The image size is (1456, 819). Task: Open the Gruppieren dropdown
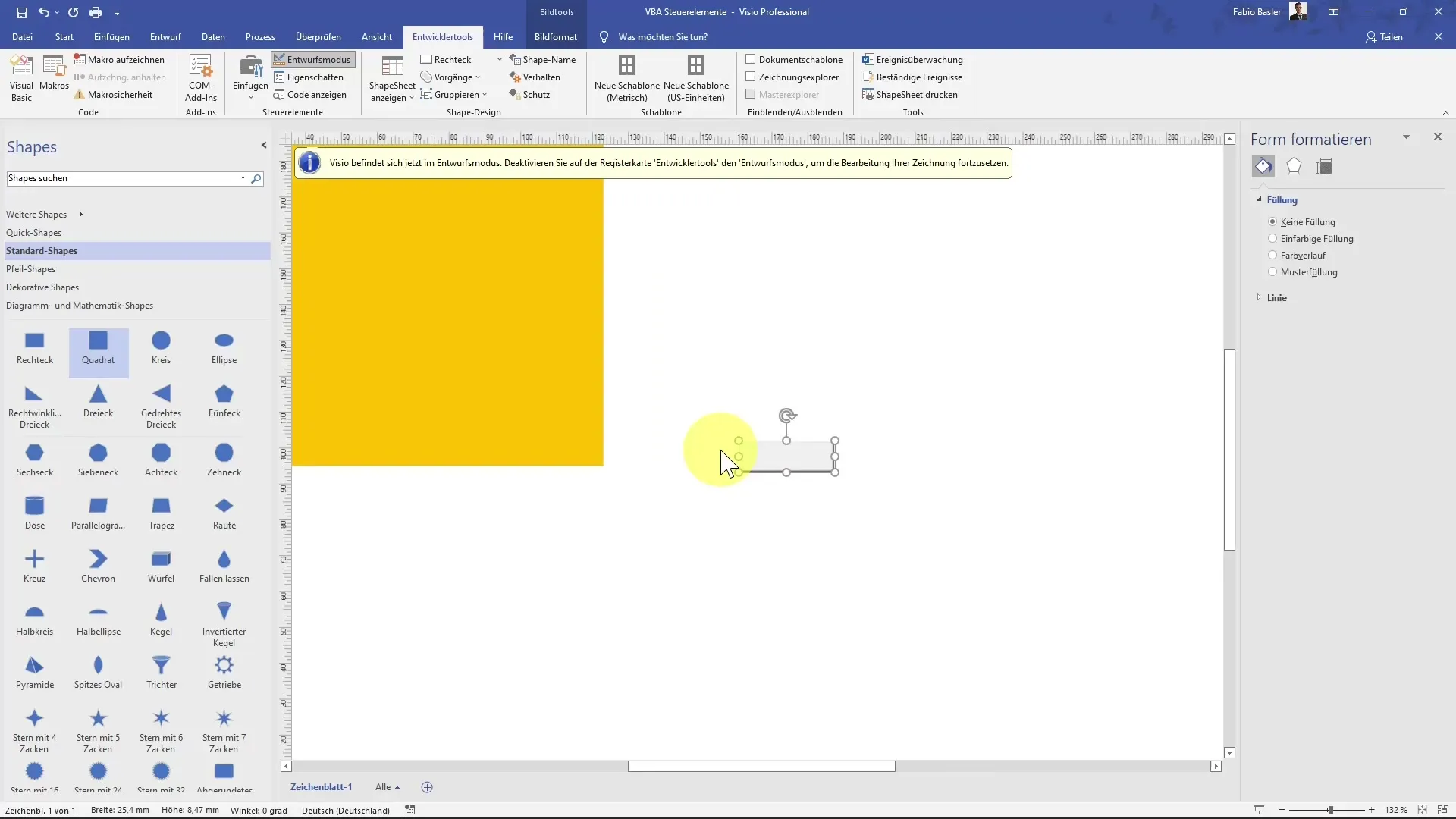point(453,95)
